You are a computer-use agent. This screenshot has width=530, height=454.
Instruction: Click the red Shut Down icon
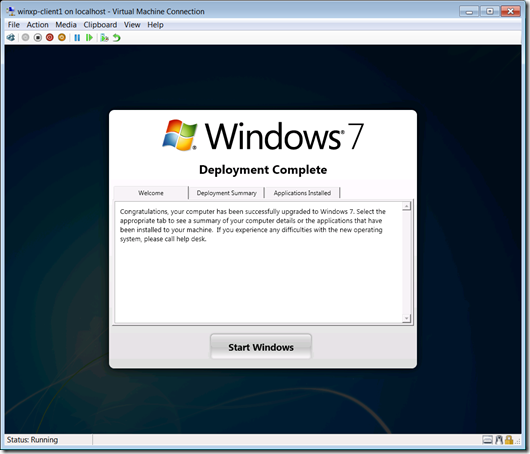[50, 38]
